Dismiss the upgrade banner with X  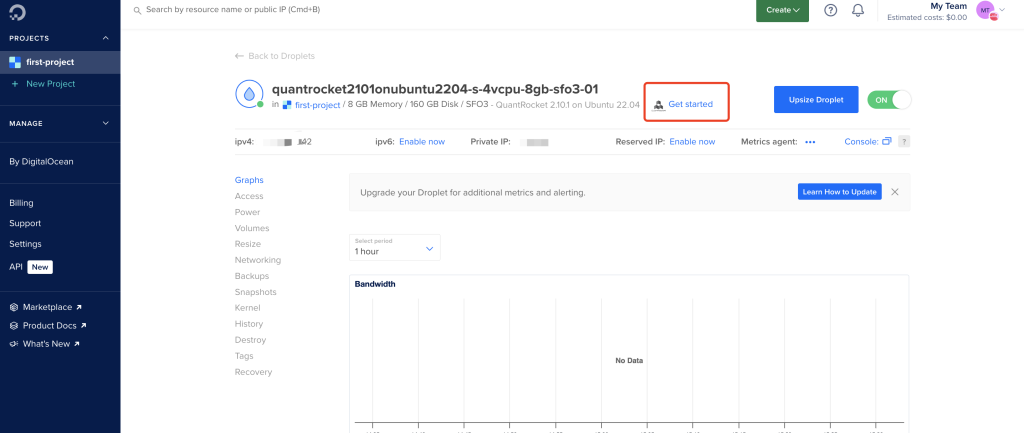coord(895,192)
